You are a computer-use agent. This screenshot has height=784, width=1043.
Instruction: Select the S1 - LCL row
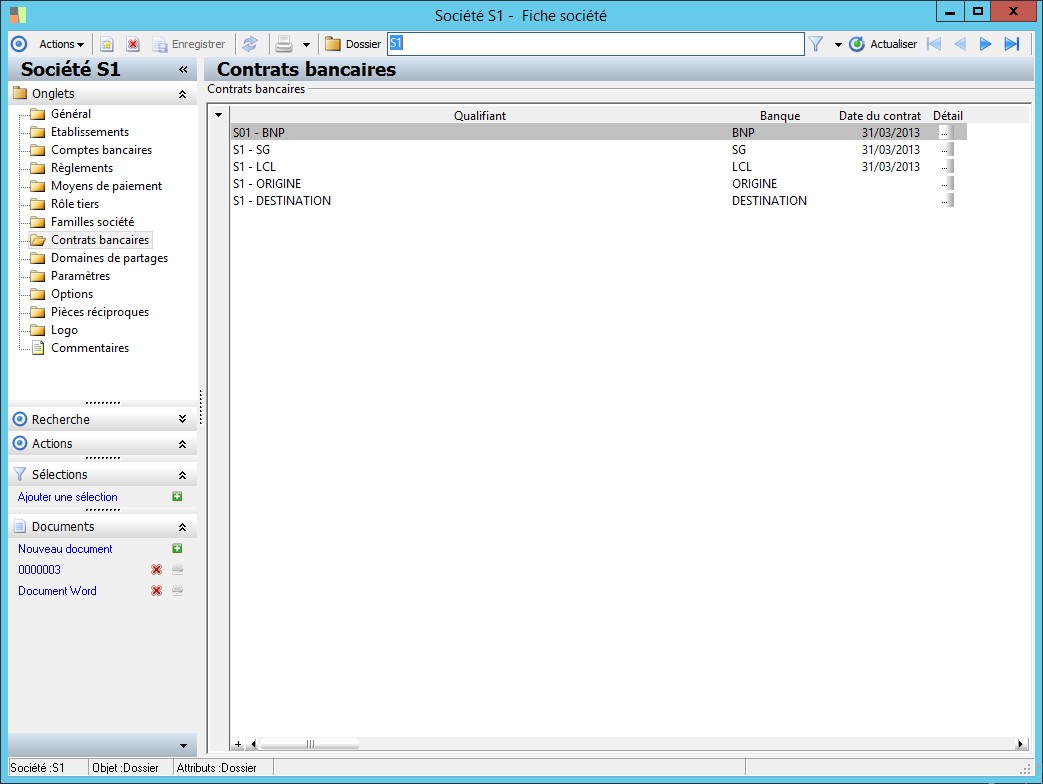[598, 166]
